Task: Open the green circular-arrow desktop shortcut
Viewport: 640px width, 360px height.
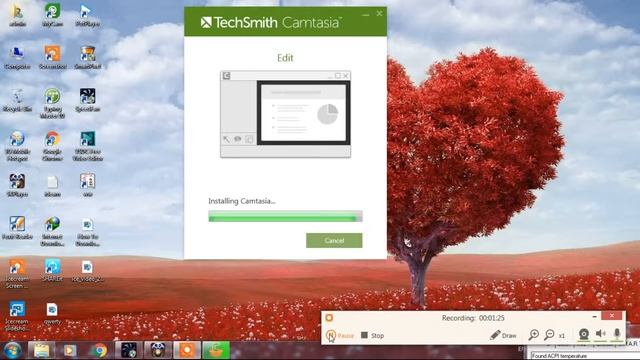Action: click(52, 15)
